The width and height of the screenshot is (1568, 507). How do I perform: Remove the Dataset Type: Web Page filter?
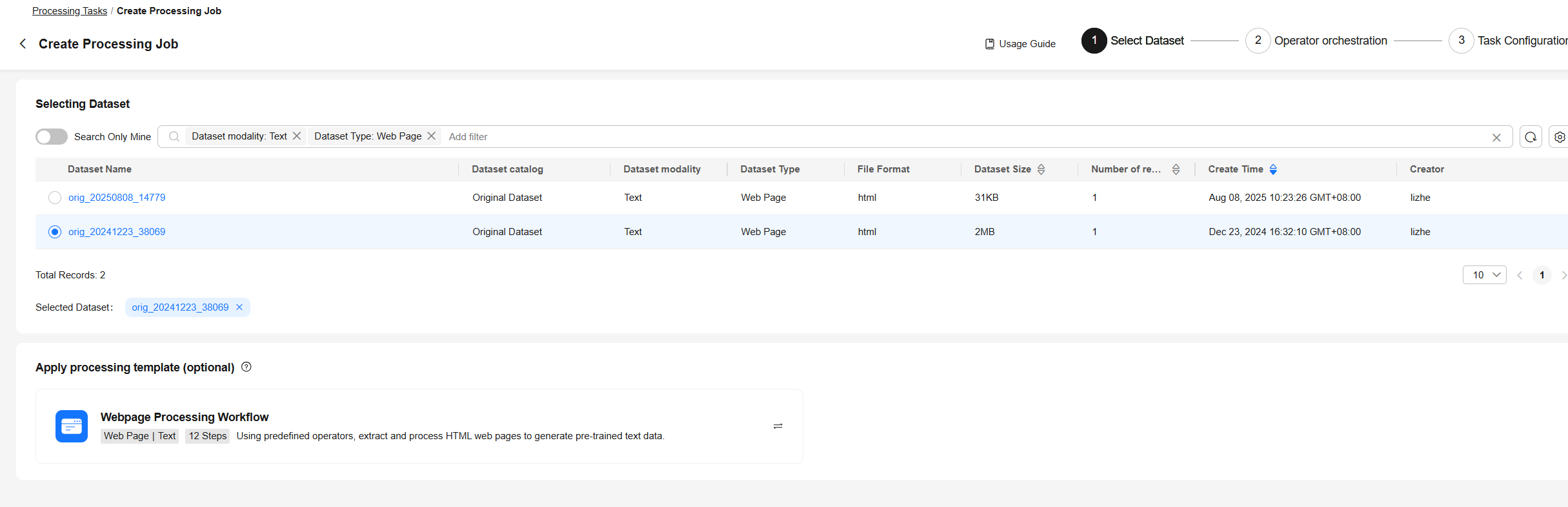click(432, 136)
